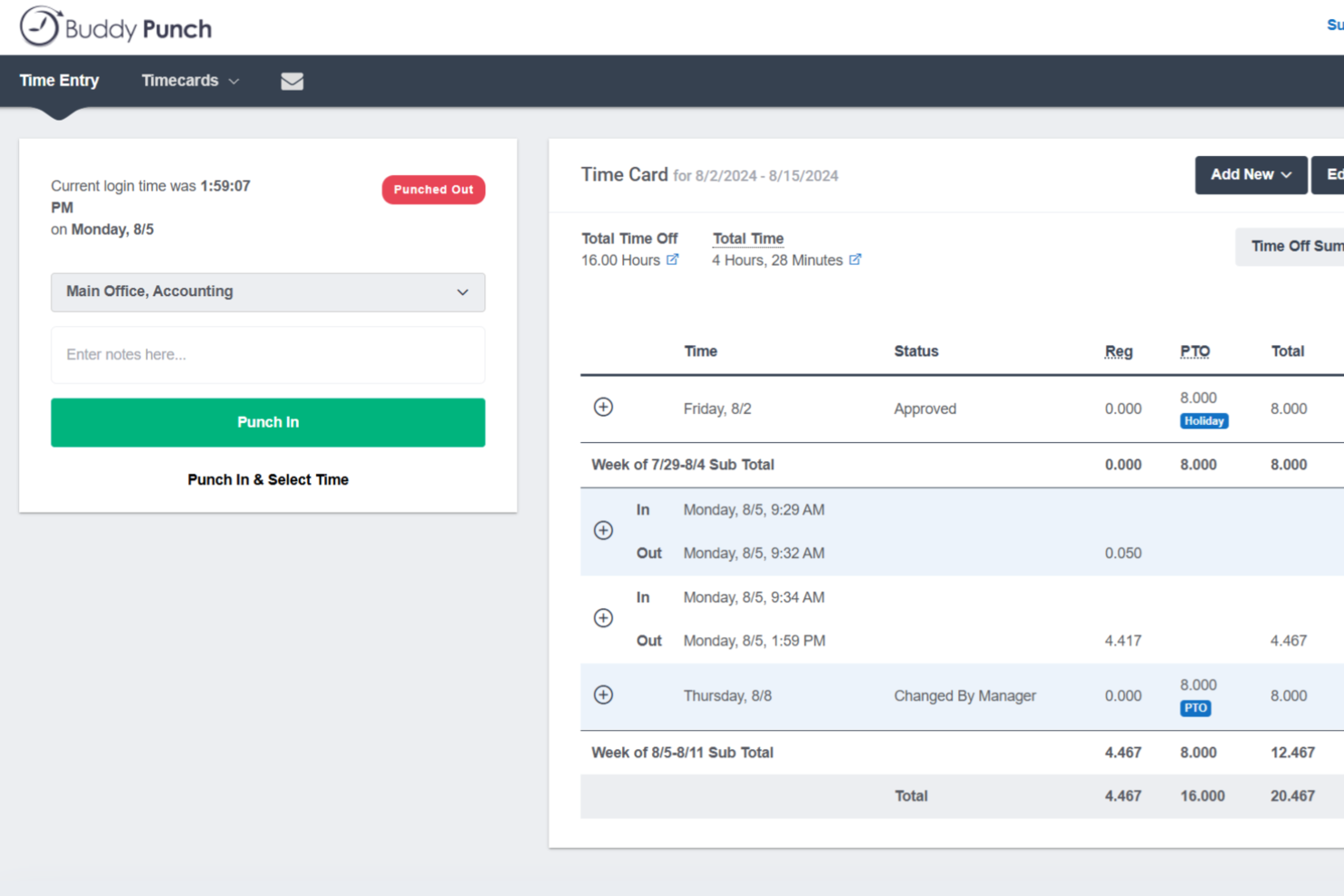Click the 12.467 weekly total value
1344x896 pixels.
click(x=1292, y=753)
